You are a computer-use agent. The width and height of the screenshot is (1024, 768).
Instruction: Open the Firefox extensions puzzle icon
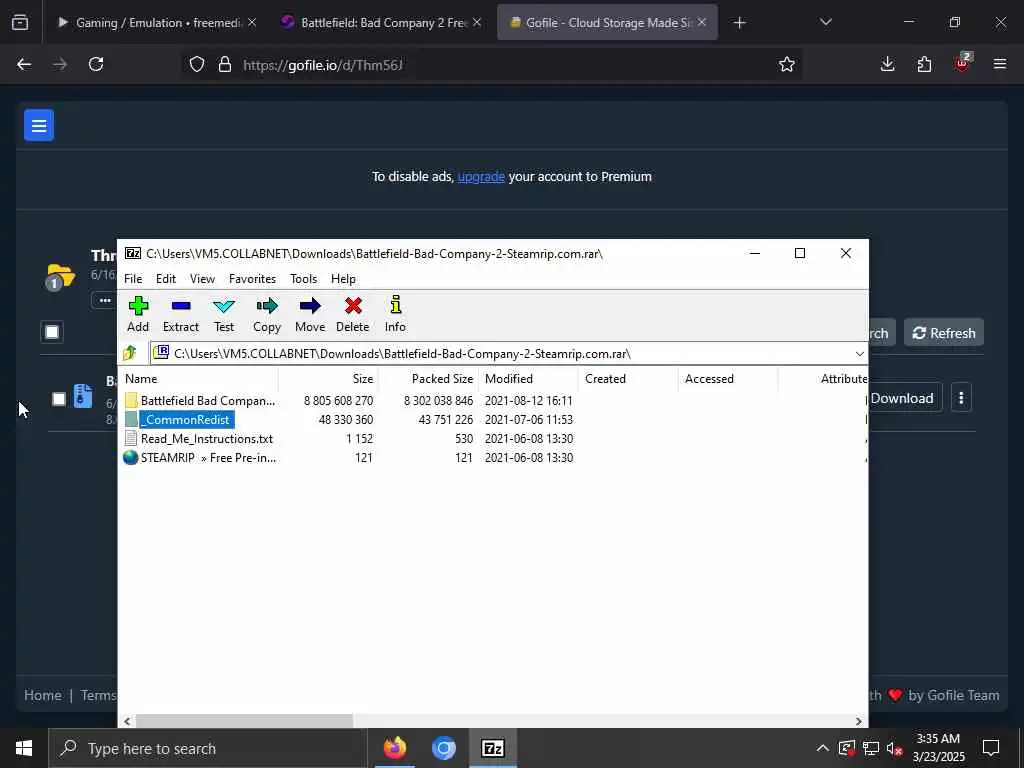click(924, 64)
